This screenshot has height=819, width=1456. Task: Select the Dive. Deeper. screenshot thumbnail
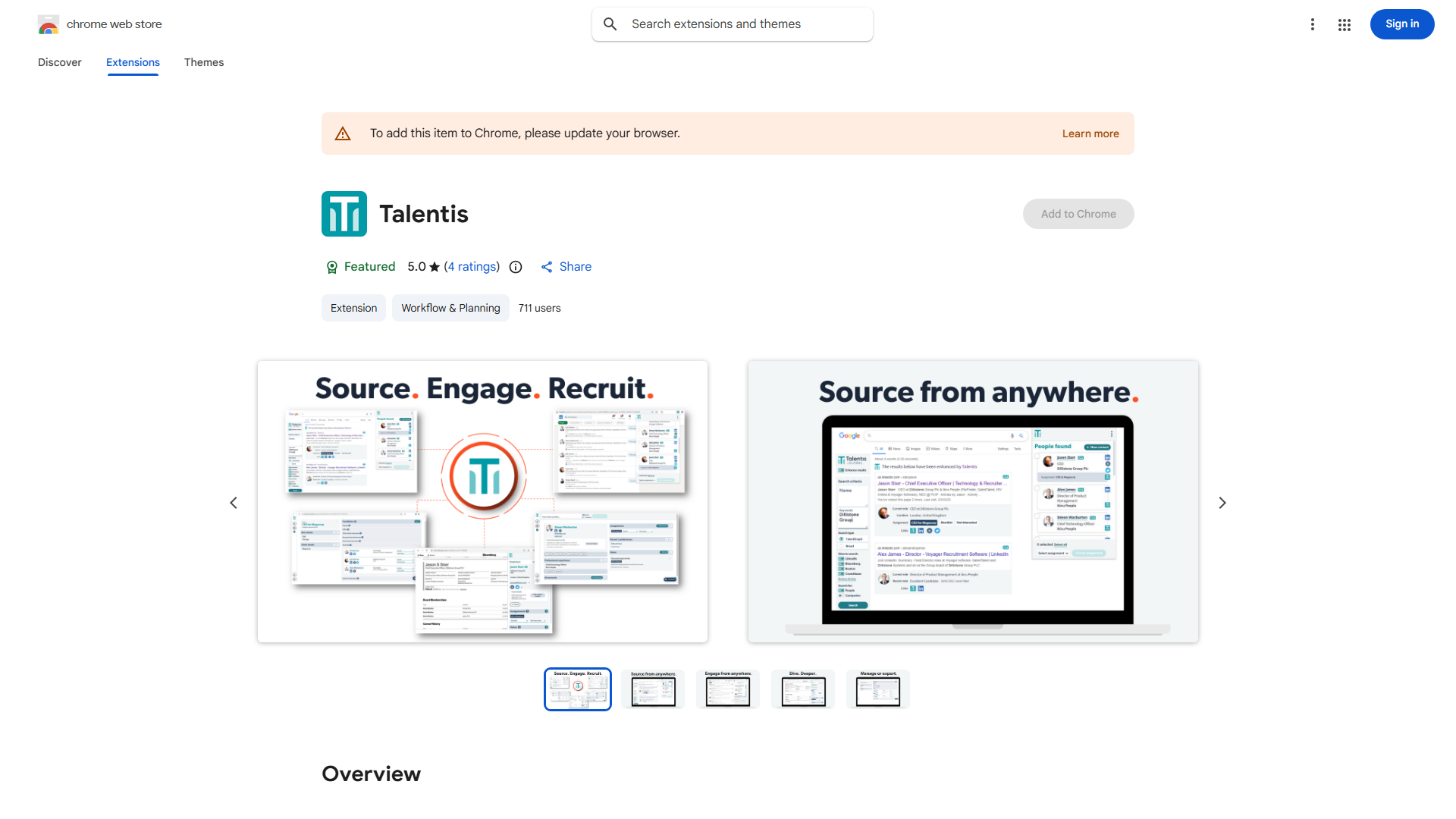click(x=802, y=689)
